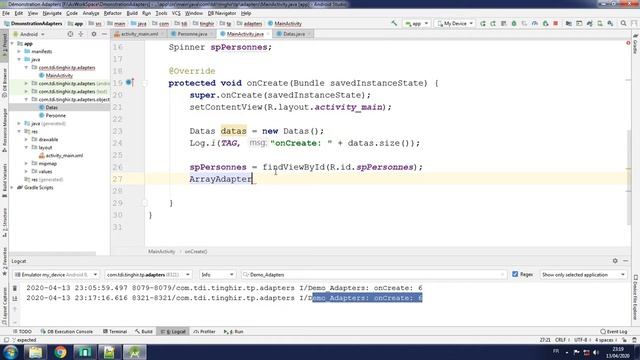The height and width of the screenshot is (360, 640).
Task: Open the Profiler tool window button
Action: (x=204, y=331)
